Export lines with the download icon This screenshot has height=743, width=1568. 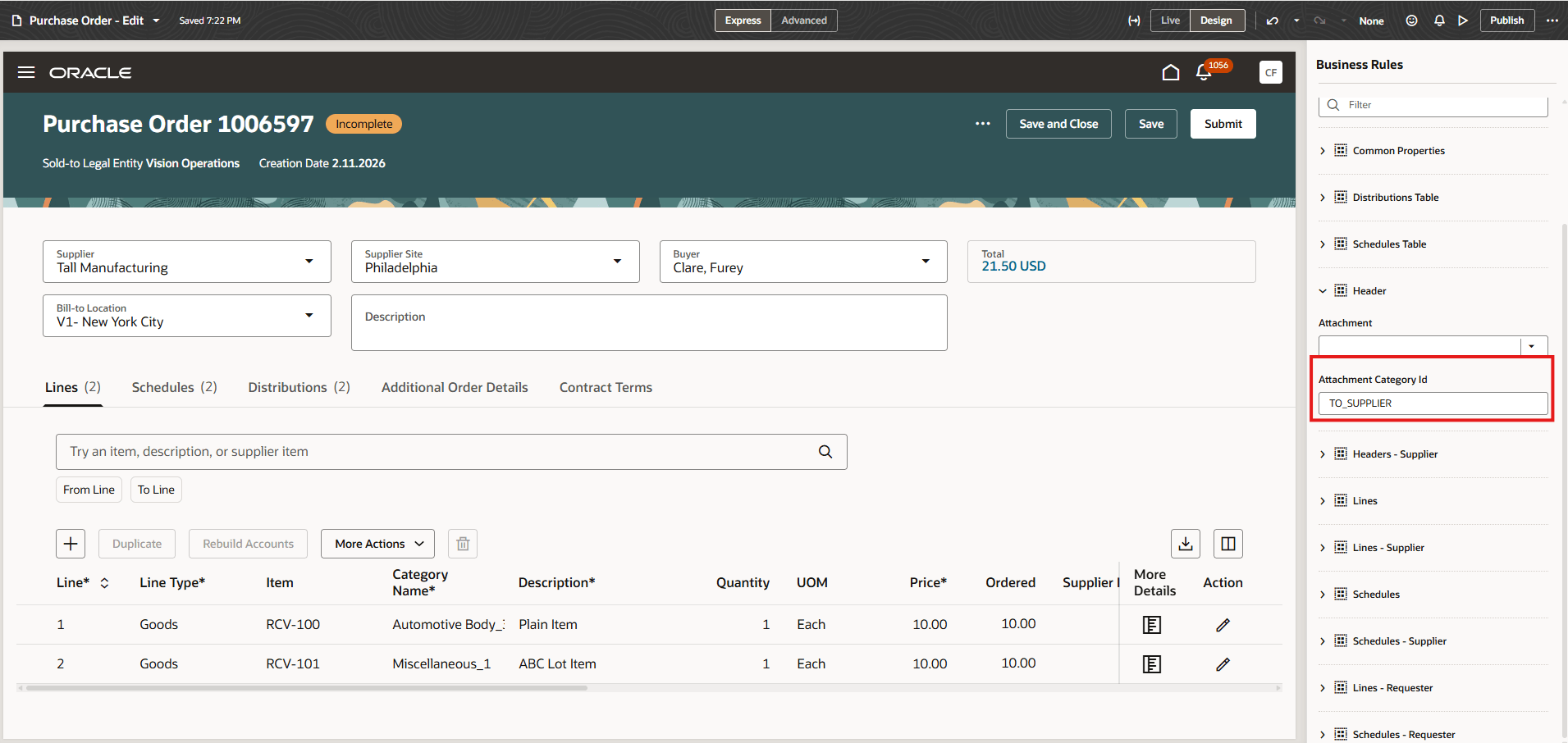[1185, 543]
